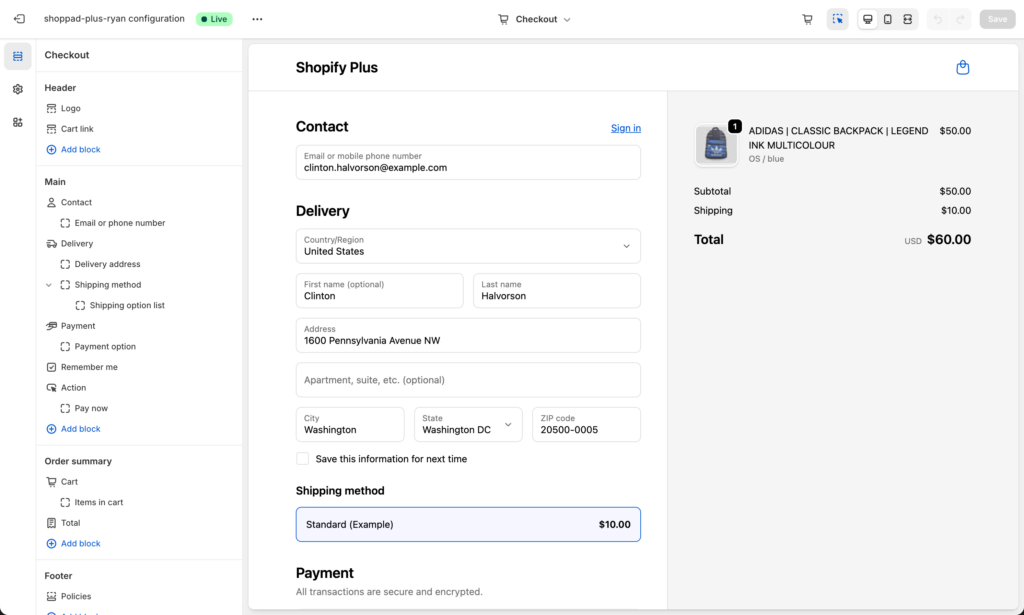Click the Email or mobile phone field
The width and height of the screenshot is (1024, 615).
coord(468,162)
